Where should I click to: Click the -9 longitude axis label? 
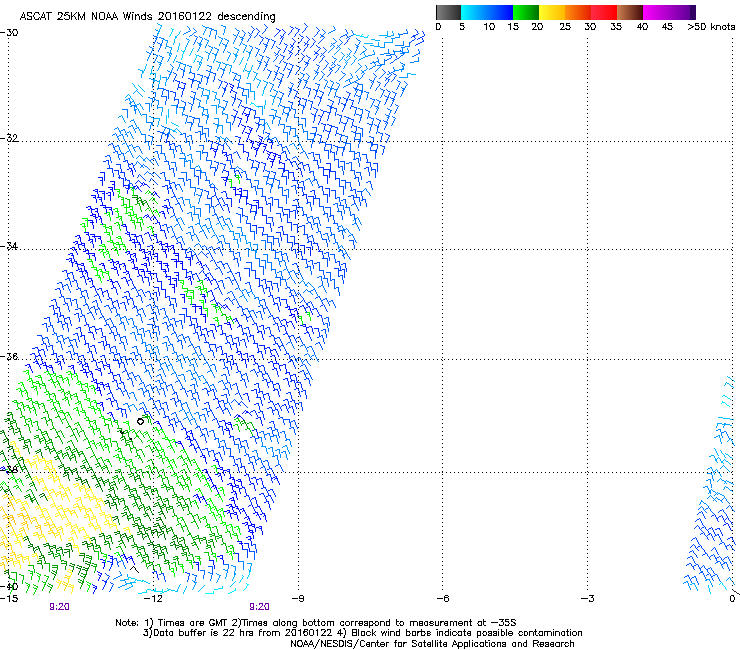pos(298,599)
